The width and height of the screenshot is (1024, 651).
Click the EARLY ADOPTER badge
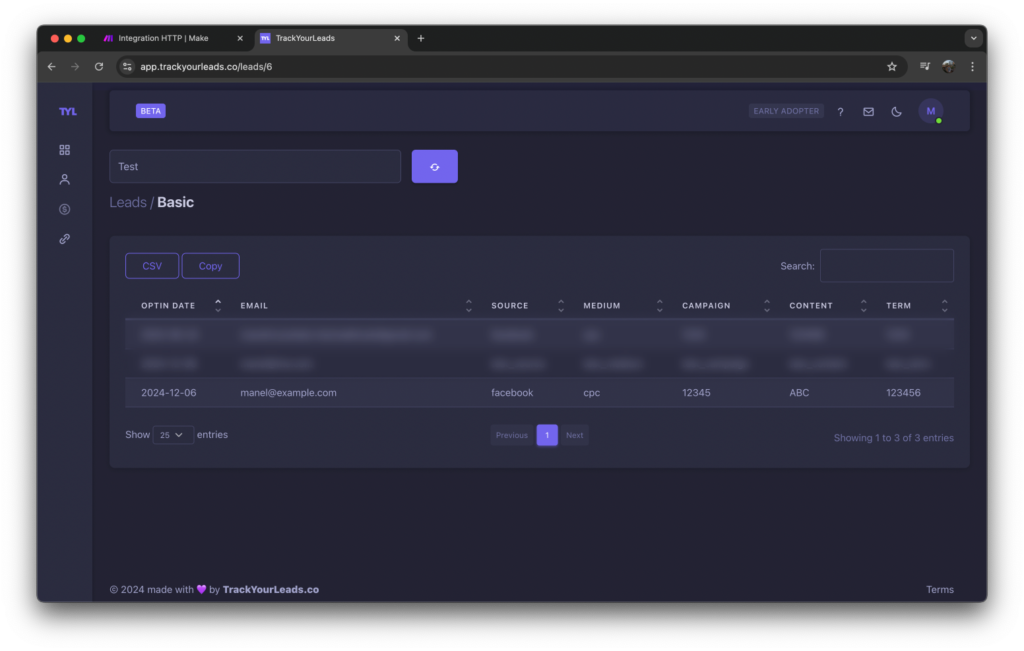tap(786, 111)
